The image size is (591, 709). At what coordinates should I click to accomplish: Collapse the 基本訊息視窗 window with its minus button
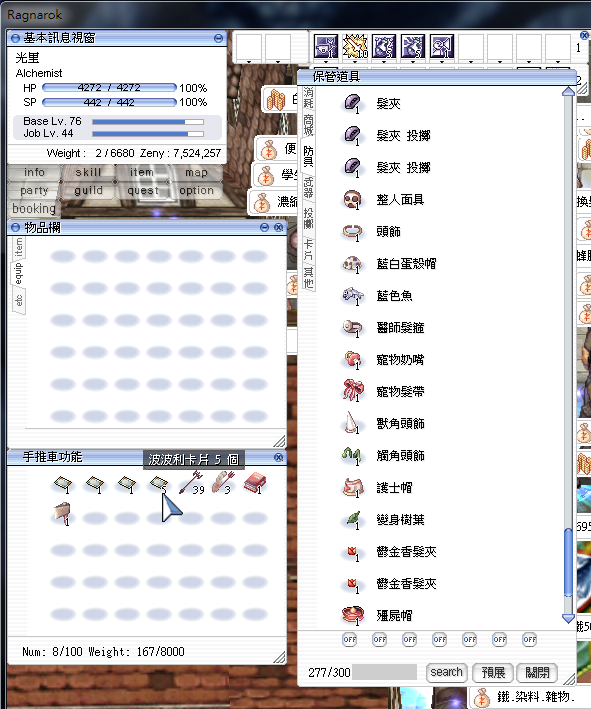(x=218, y=38)
